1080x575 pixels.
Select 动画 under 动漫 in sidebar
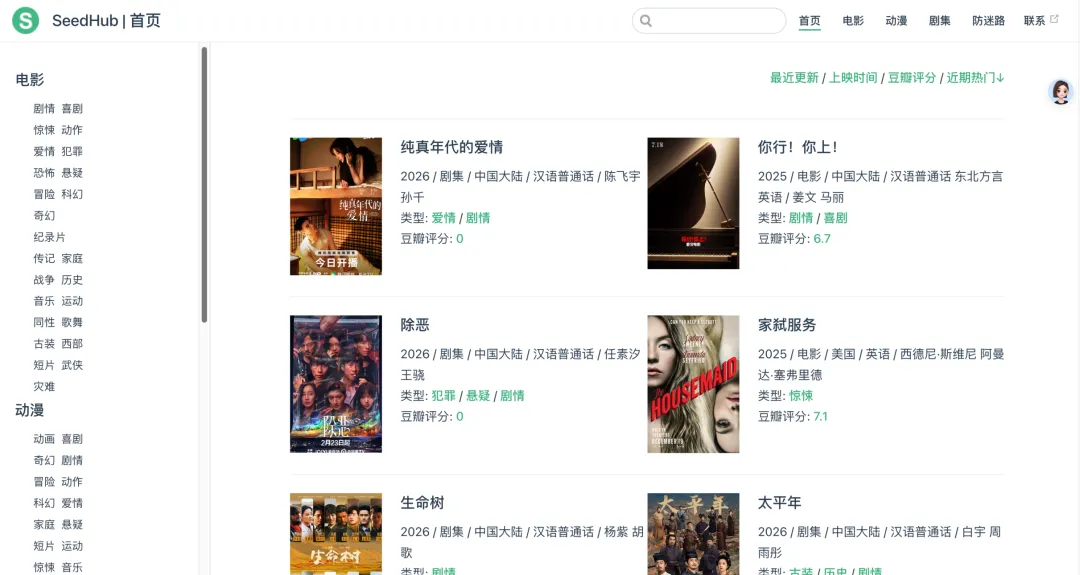click(x=44, y=439)
